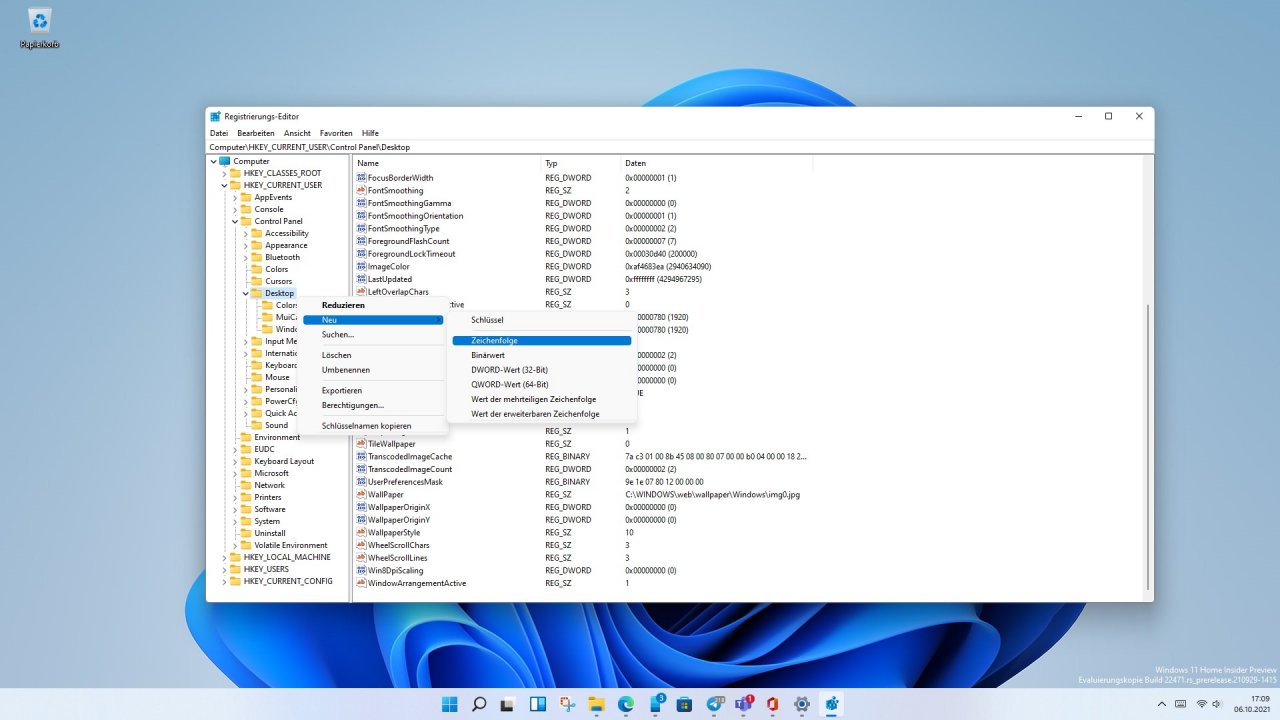1280x720 pixels.
Task: Click Reduzieren in the context menu
Action: click(x=371, y=305)
